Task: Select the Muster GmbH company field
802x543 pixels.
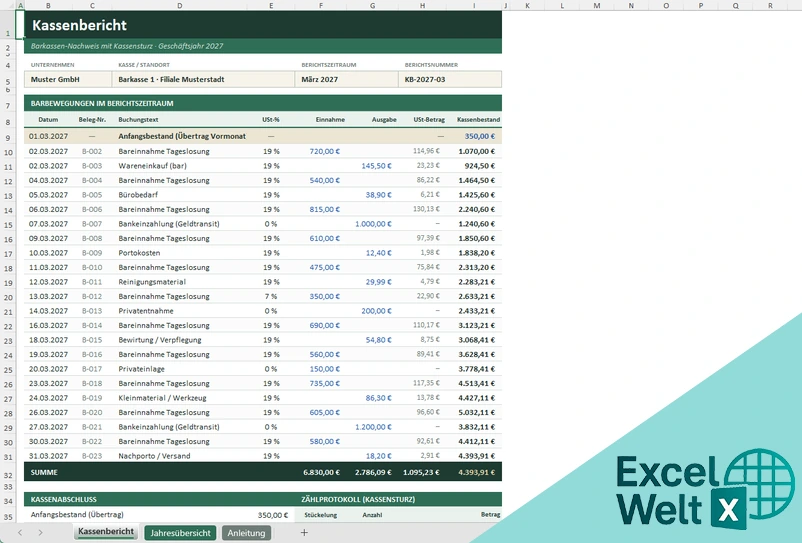Action: tap(68, 79)
